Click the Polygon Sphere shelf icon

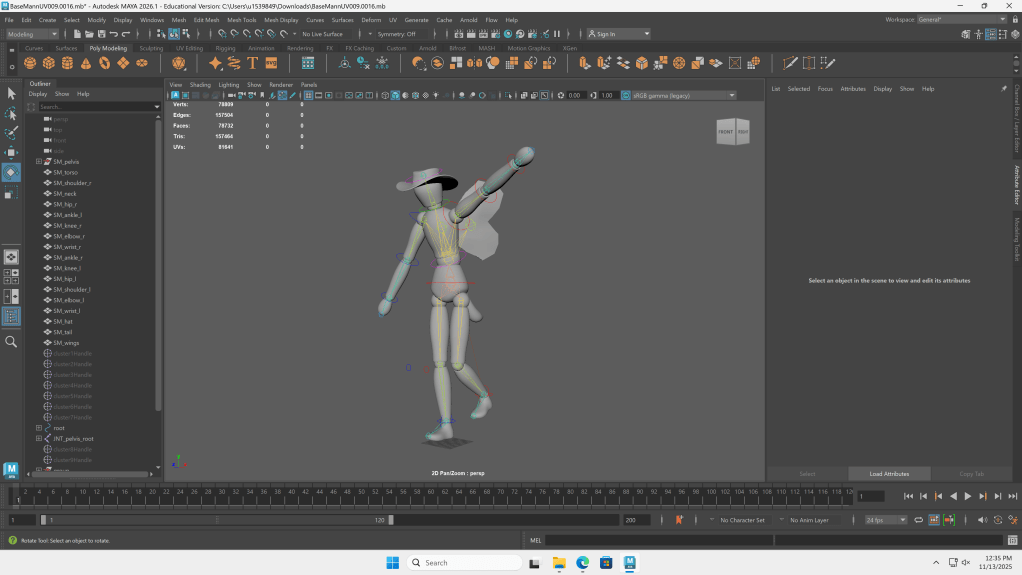pos(31,63)
